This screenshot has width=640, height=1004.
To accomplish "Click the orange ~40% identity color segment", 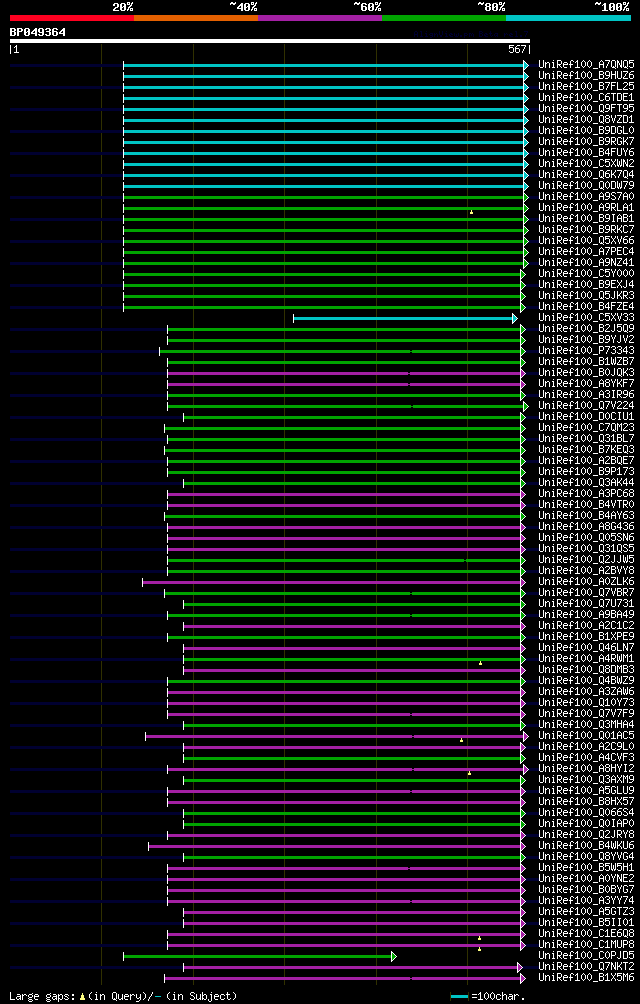I will click(x=196, y=18).
